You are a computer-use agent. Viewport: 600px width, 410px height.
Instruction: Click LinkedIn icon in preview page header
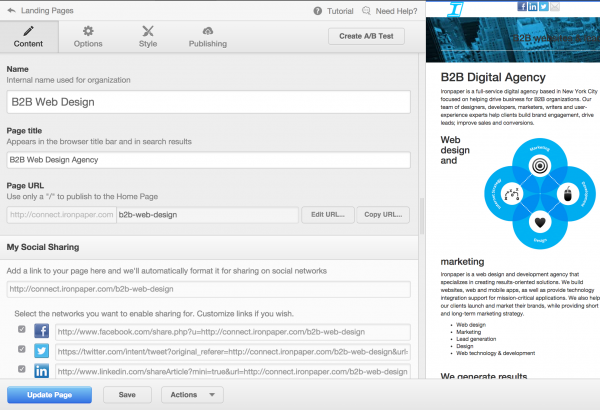[533, 7]
